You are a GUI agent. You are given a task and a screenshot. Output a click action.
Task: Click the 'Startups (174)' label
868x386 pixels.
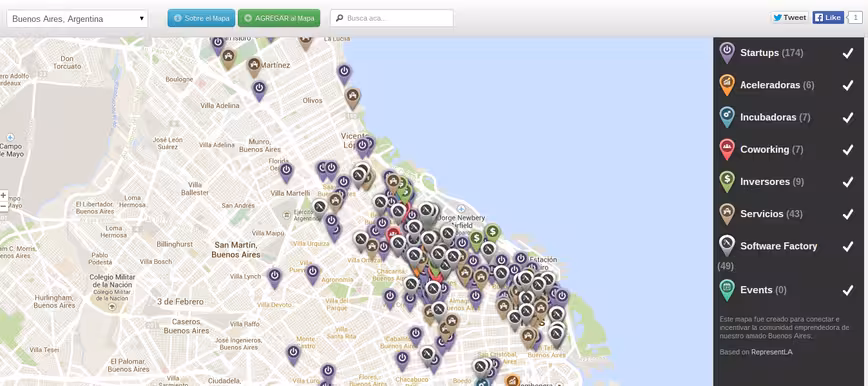771,53
